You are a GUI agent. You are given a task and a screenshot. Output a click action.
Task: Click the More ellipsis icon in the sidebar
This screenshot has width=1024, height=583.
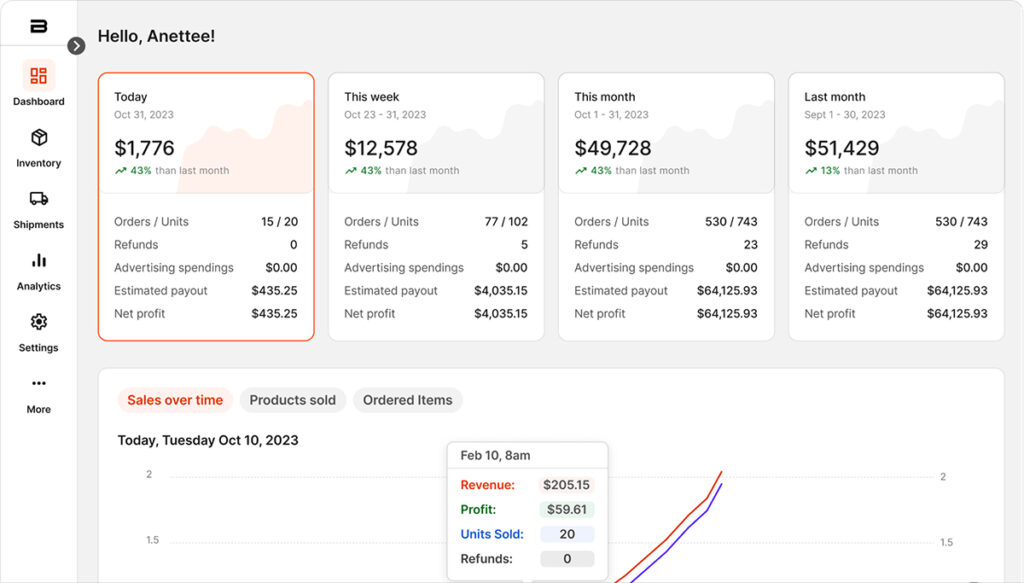38,384
